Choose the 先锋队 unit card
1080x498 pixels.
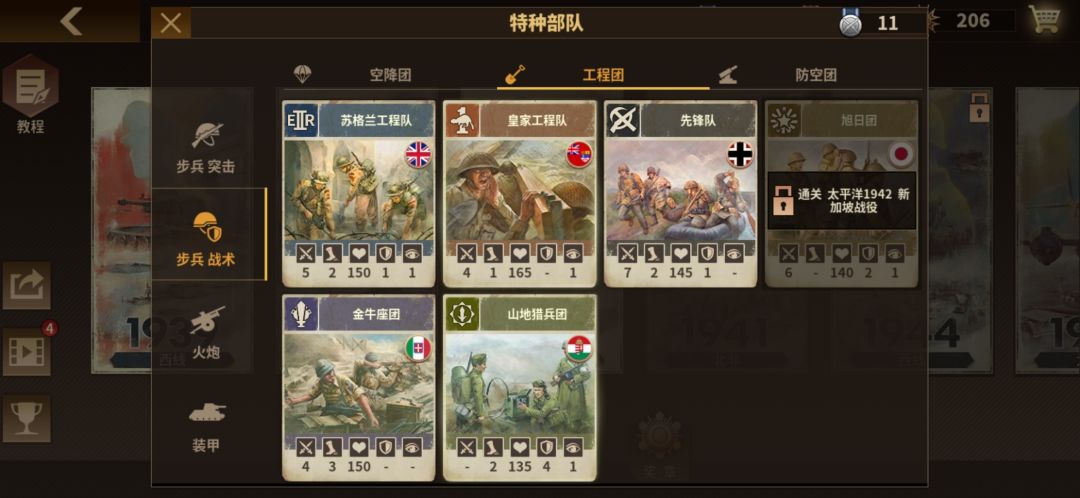(681, 194)
